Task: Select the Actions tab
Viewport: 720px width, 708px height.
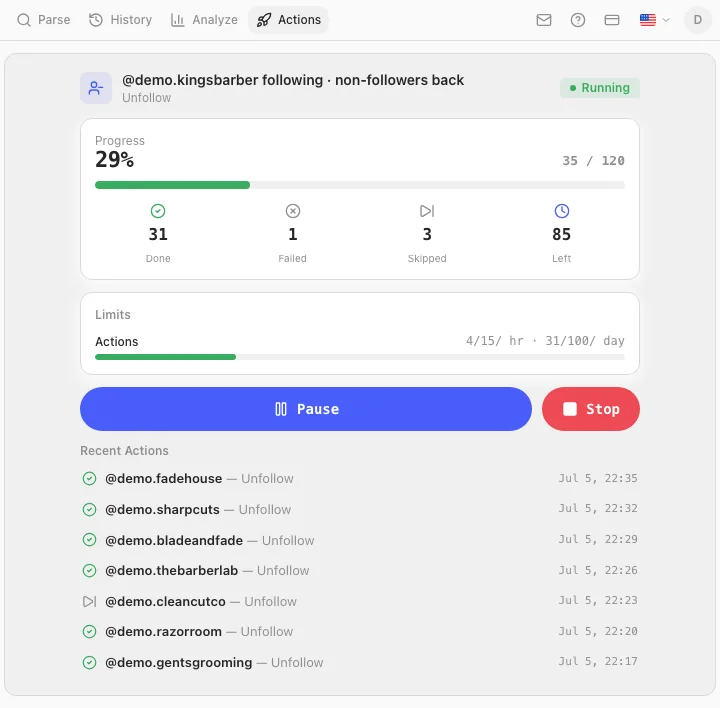Action: point(288,20)
